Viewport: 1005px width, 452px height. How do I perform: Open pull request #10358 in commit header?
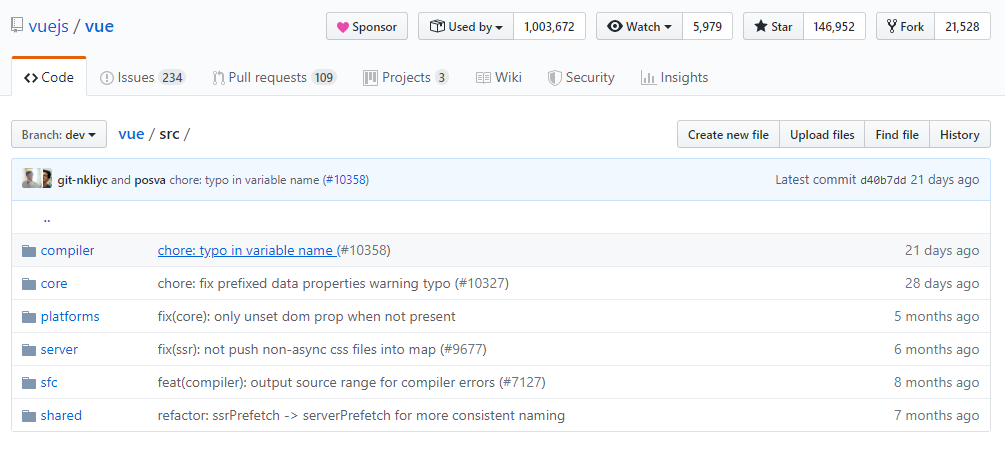pos(345,180)
